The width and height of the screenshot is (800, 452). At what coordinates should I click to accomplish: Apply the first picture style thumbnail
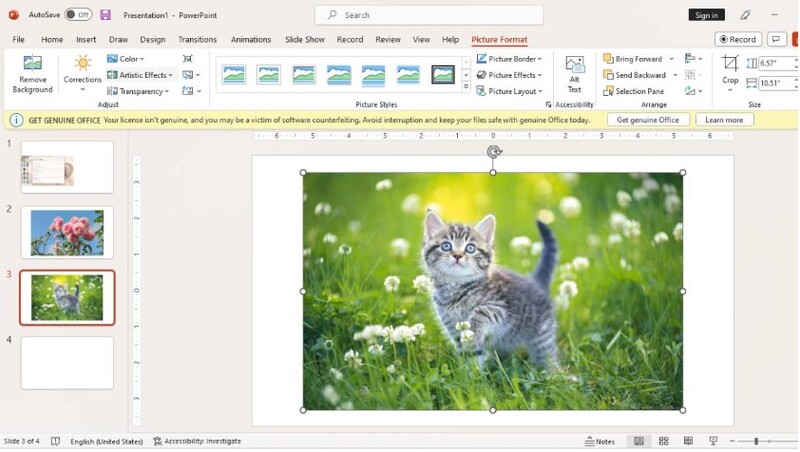pos(234,75)
